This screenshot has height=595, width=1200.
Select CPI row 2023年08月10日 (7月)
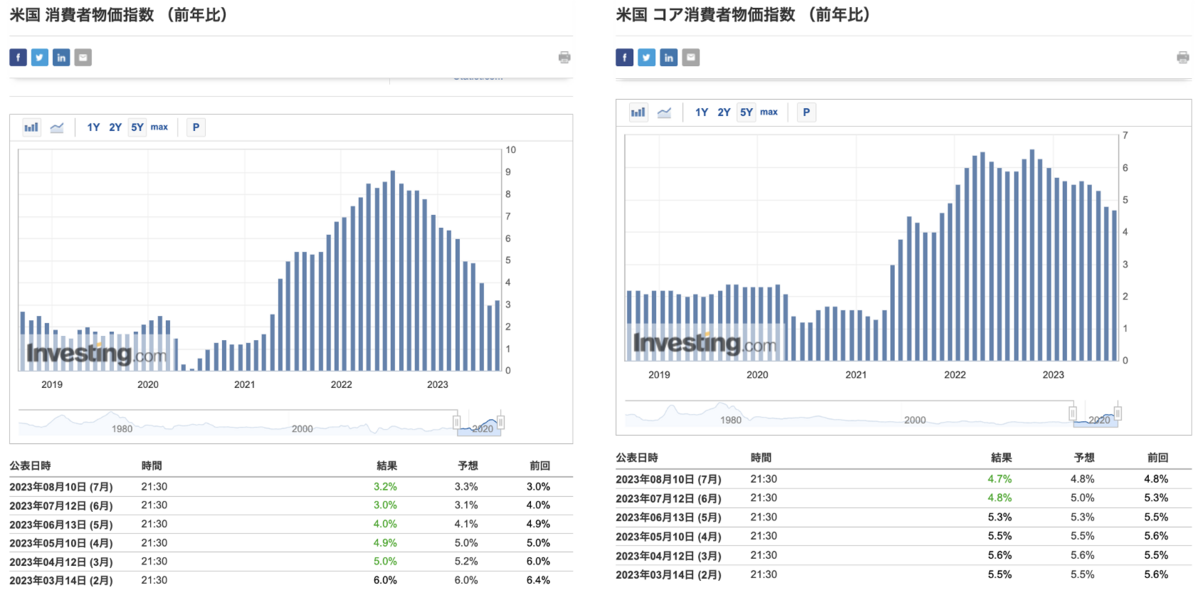291,486
